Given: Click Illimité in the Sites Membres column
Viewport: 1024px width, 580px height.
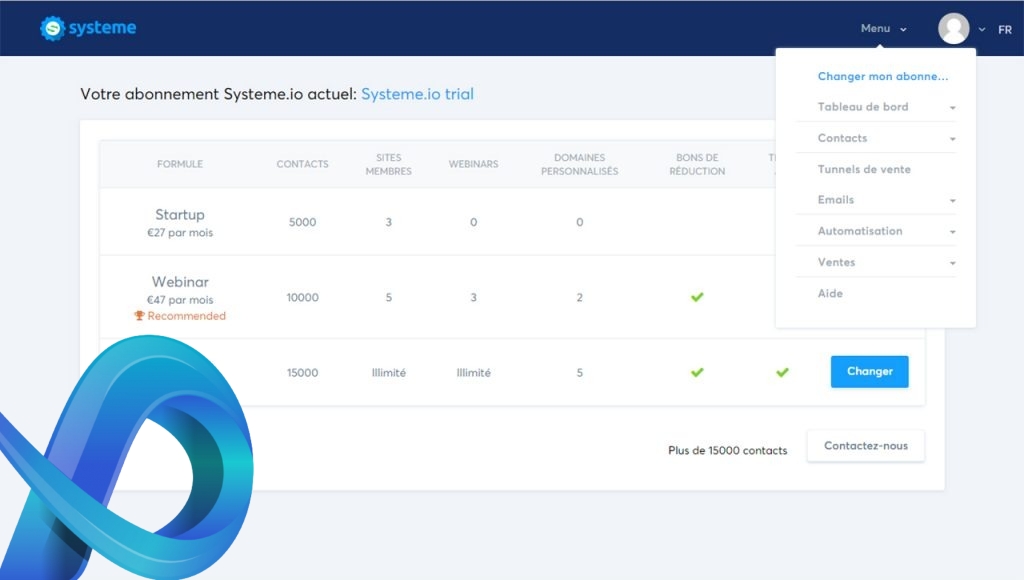Looking at the screenshot, I should 389,373.
